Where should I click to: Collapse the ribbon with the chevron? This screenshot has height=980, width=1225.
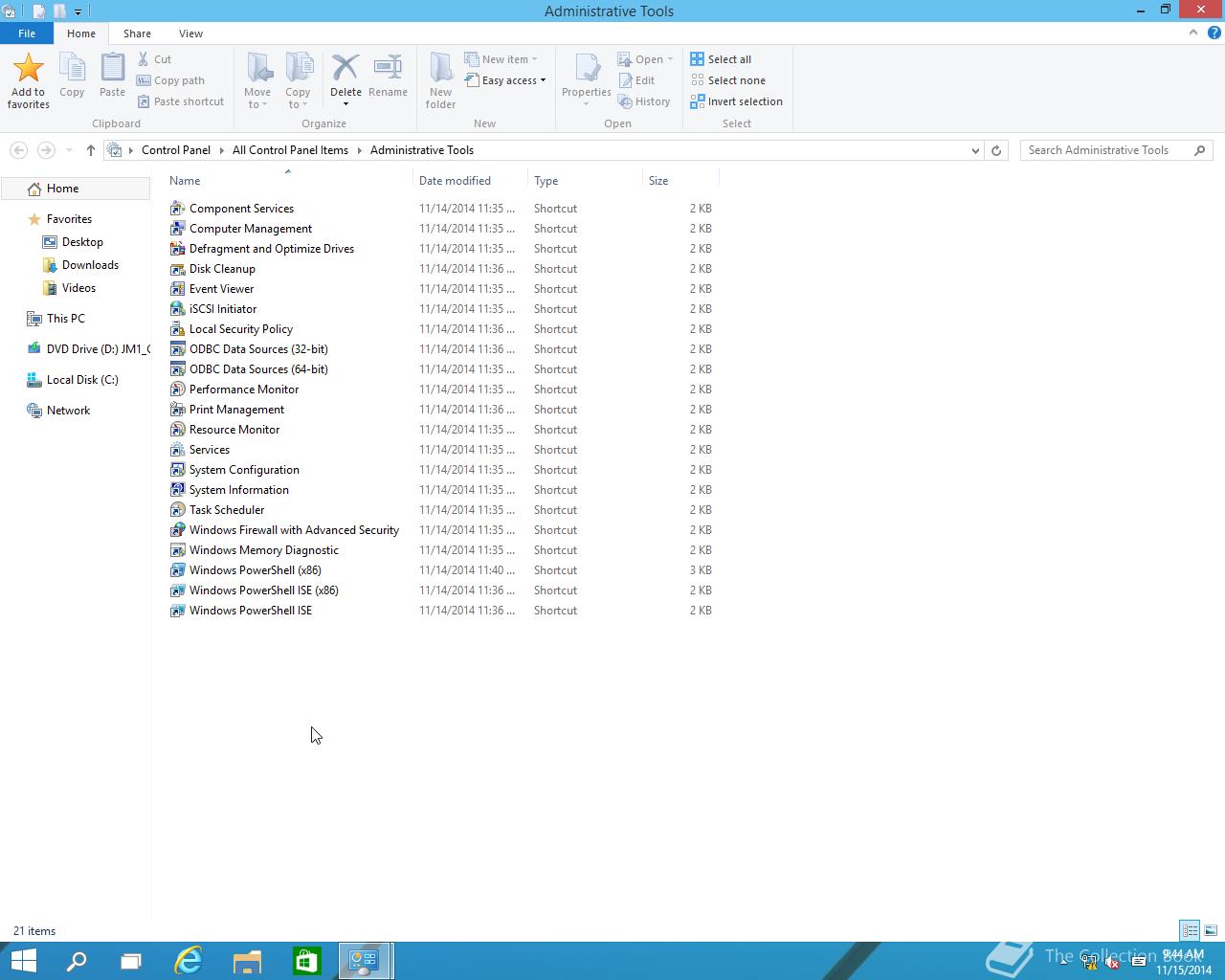click(x=1192, y=33)
